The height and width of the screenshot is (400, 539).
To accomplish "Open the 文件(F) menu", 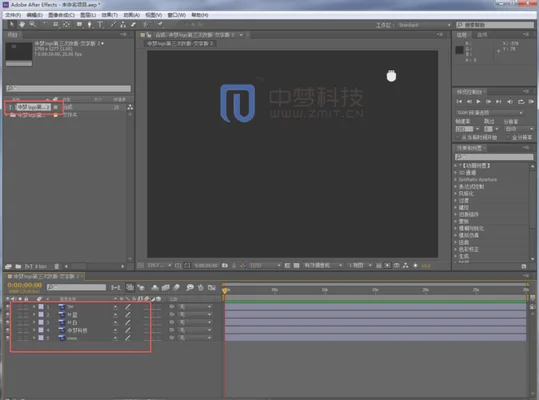I will click(13, 15).
